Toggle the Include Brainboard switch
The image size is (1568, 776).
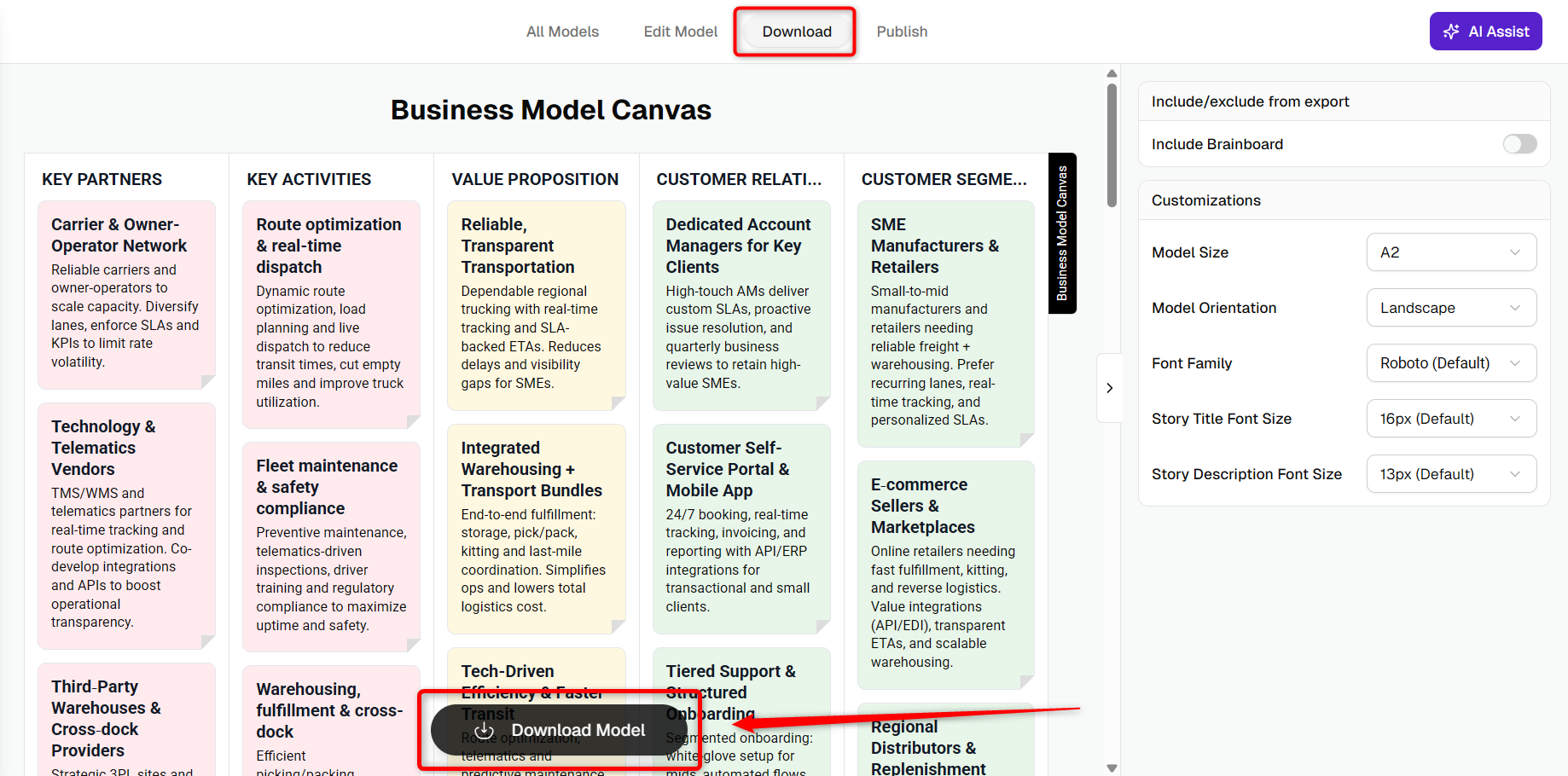pos(1519,144)
